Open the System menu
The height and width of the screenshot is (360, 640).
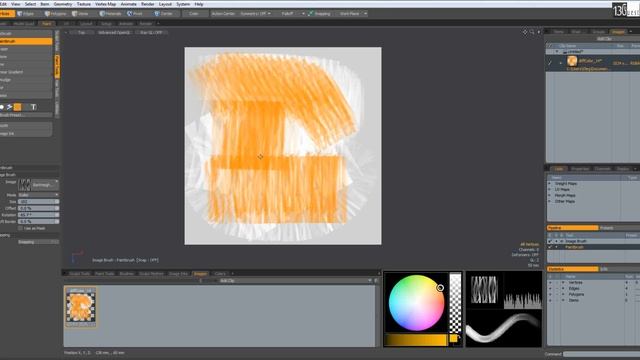coord(183,4)
